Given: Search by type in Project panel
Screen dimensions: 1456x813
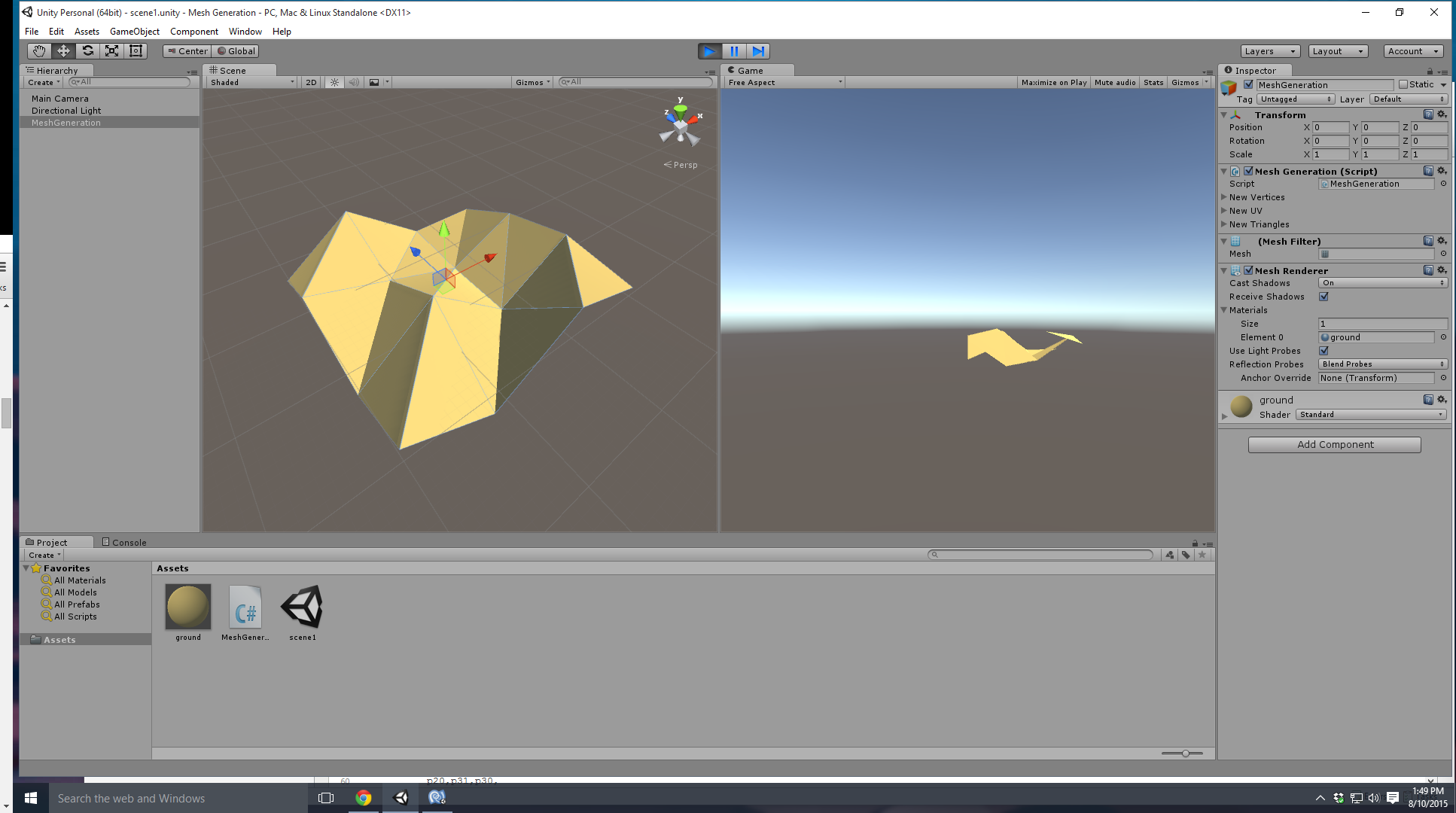Looking at the screenshot, I should (1169, 555).
